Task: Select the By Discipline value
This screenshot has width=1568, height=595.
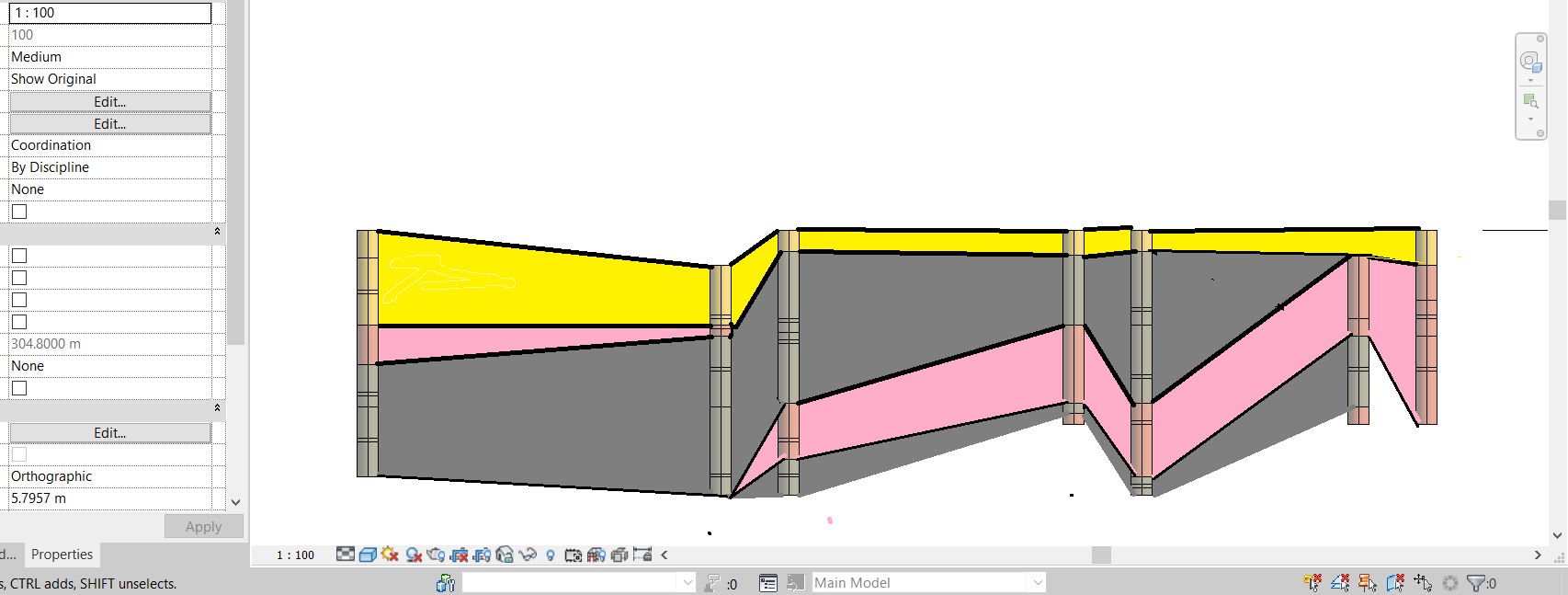Action: (110, 167)
